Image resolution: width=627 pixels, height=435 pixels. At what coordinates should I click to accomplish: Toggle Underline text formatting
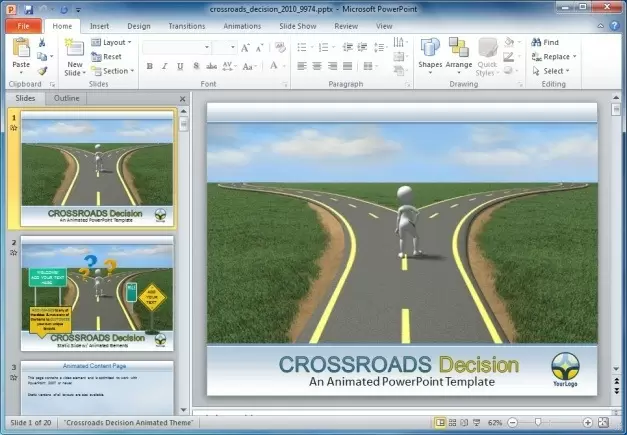[x=178, y=66]
